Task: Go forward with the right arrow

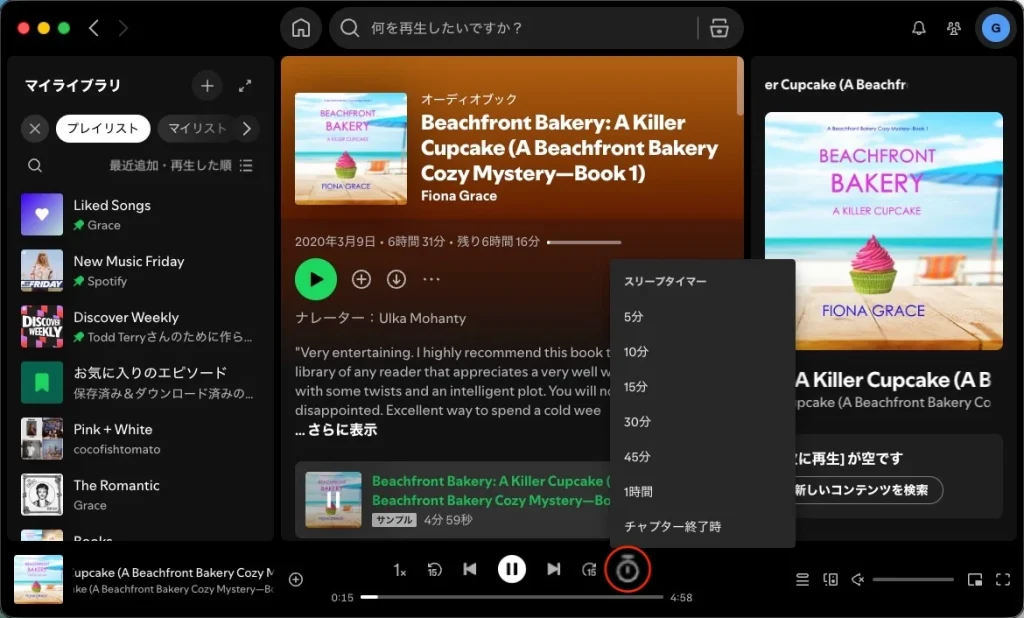Action: (123, 28)
